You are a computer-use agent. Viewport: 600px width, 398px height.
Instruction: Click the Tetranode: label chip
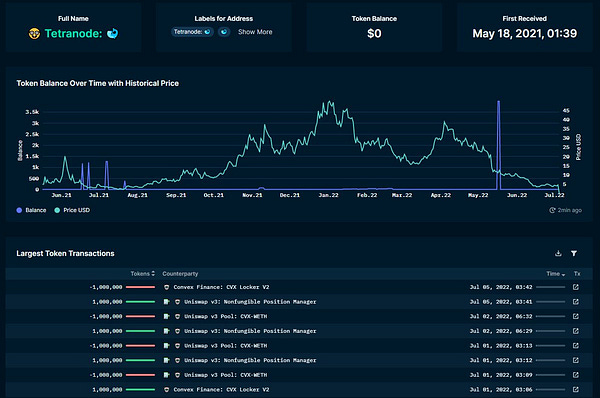192,32
